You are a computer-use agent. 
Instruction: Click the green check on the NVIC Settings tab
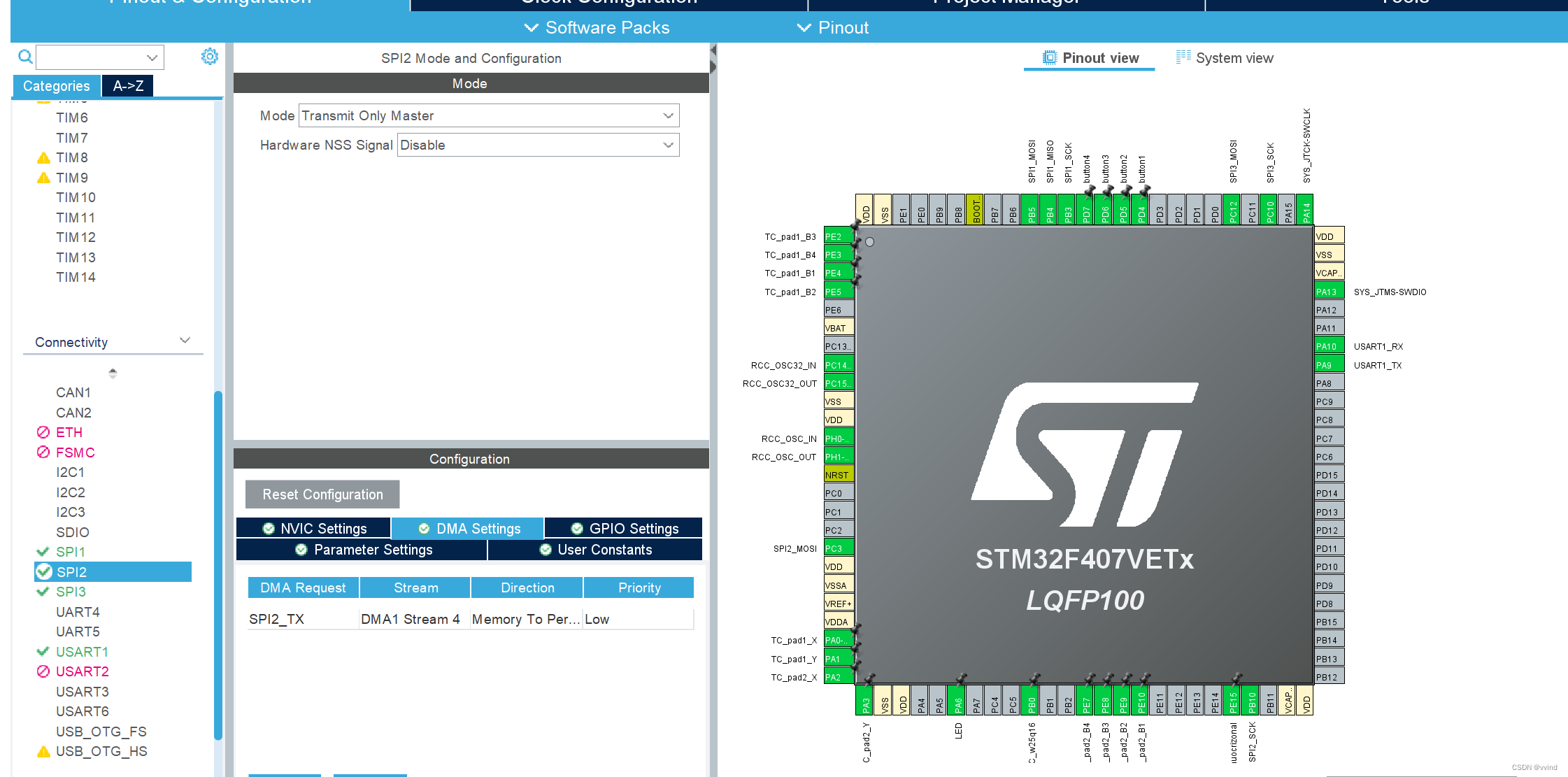pyautogui.click(x=269, y=529)
